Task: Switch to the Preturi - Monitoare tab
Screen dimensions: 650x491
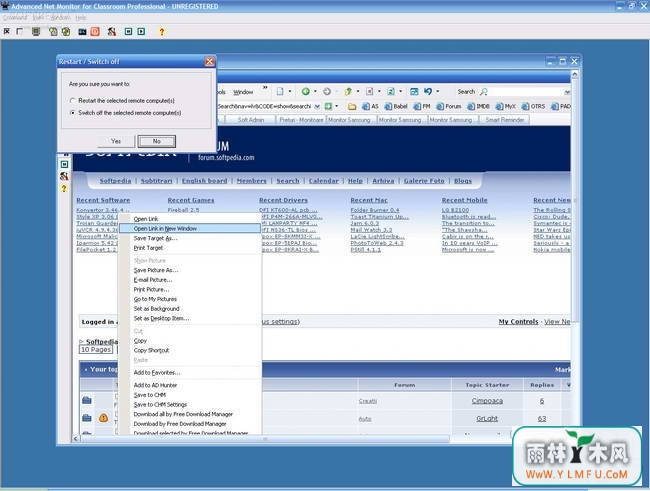Action: click(301, 120)
